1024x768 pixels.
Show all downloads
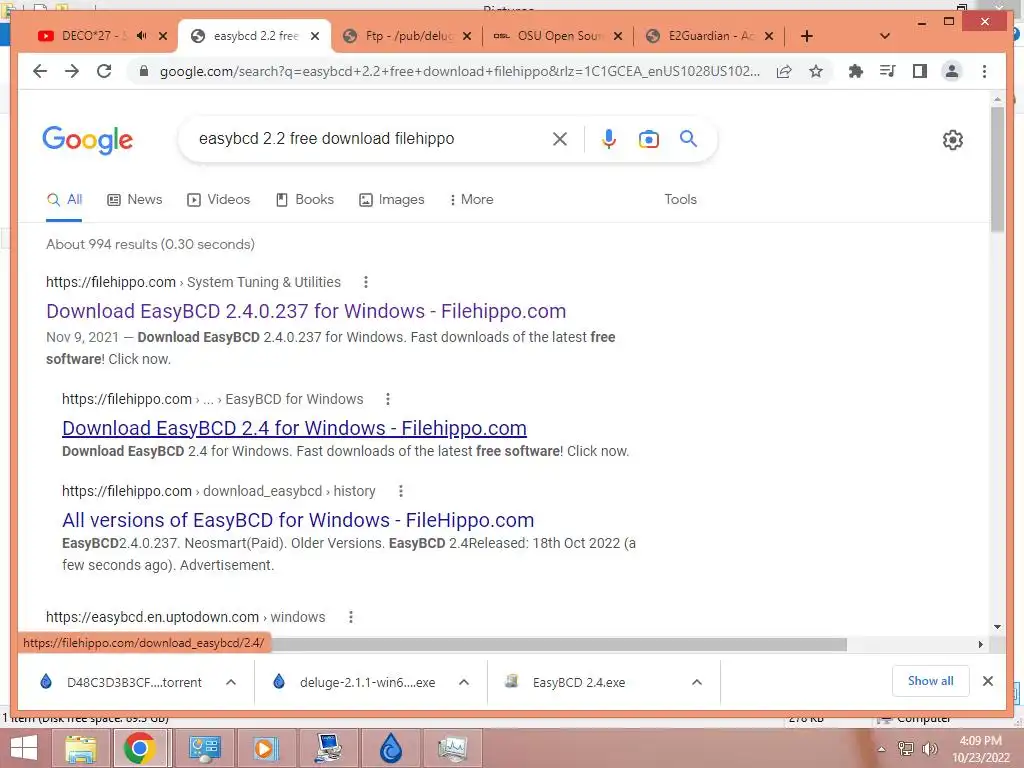tap(930, 681)
